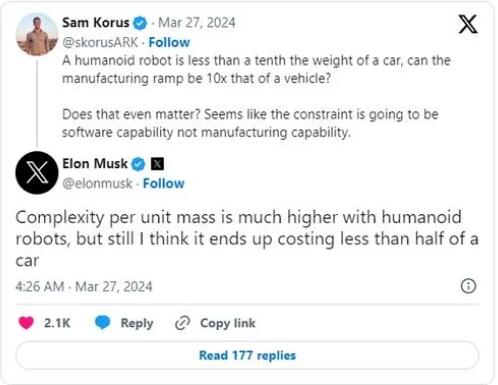Click the @elonmusk handle
Viewport: 498px width, 385px height.
[97, 184]
